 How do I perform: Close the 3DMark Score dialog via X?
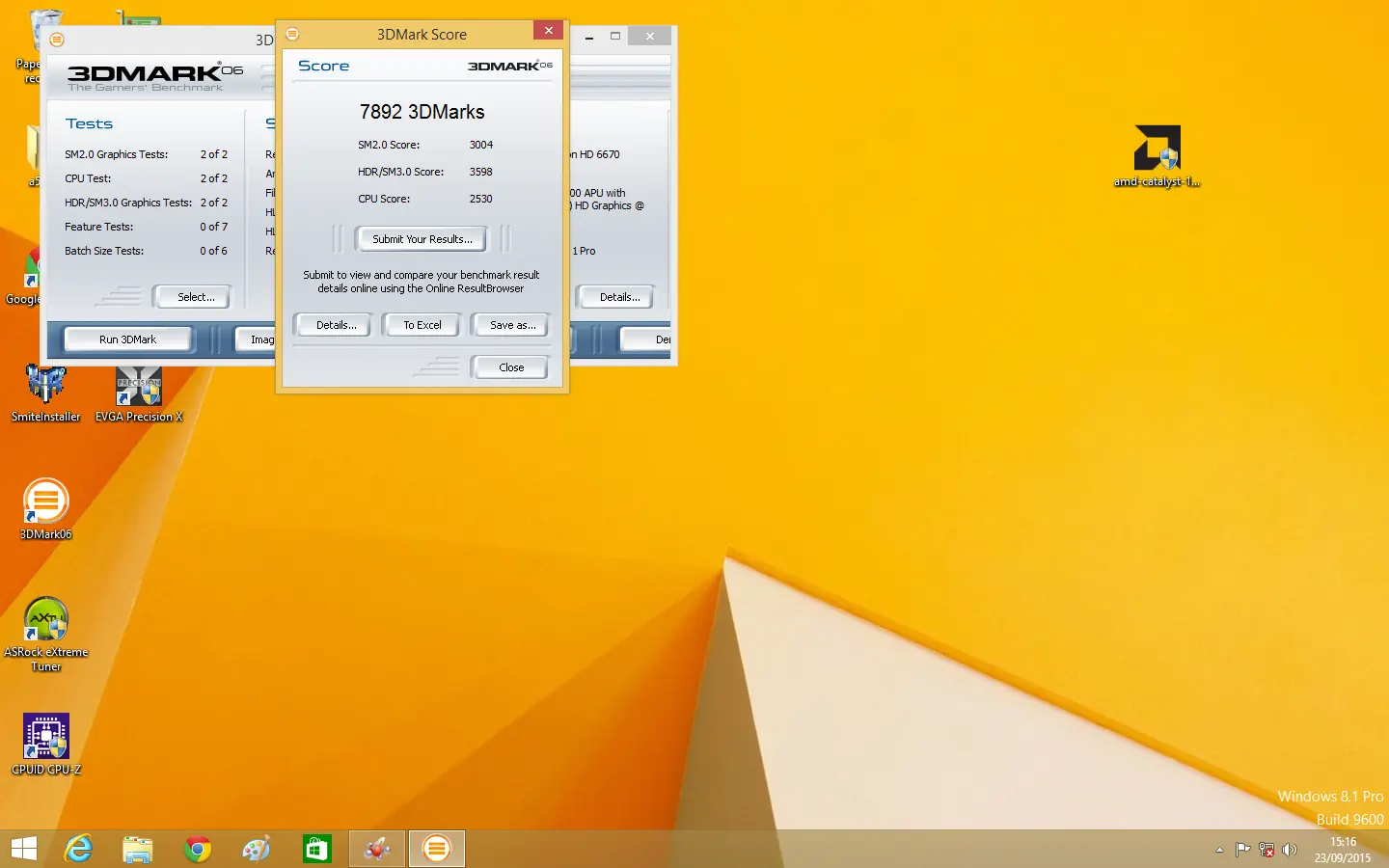point(548,31)
